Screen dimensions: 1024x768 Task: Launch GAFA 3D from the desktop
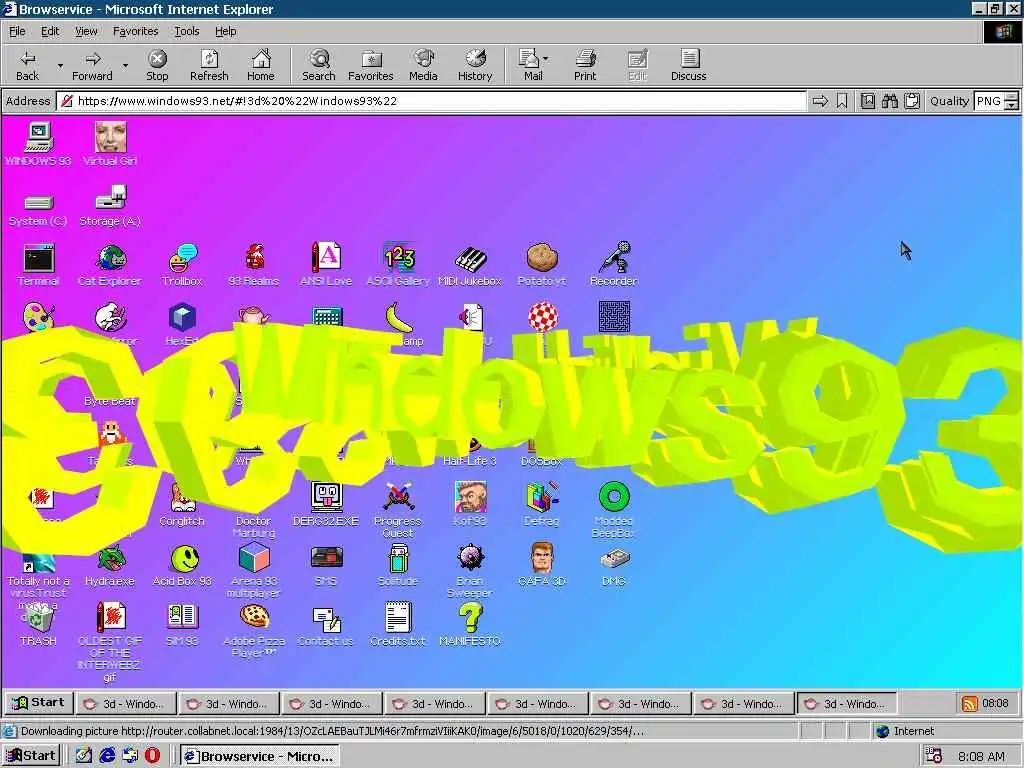click(x=542, y=565)
